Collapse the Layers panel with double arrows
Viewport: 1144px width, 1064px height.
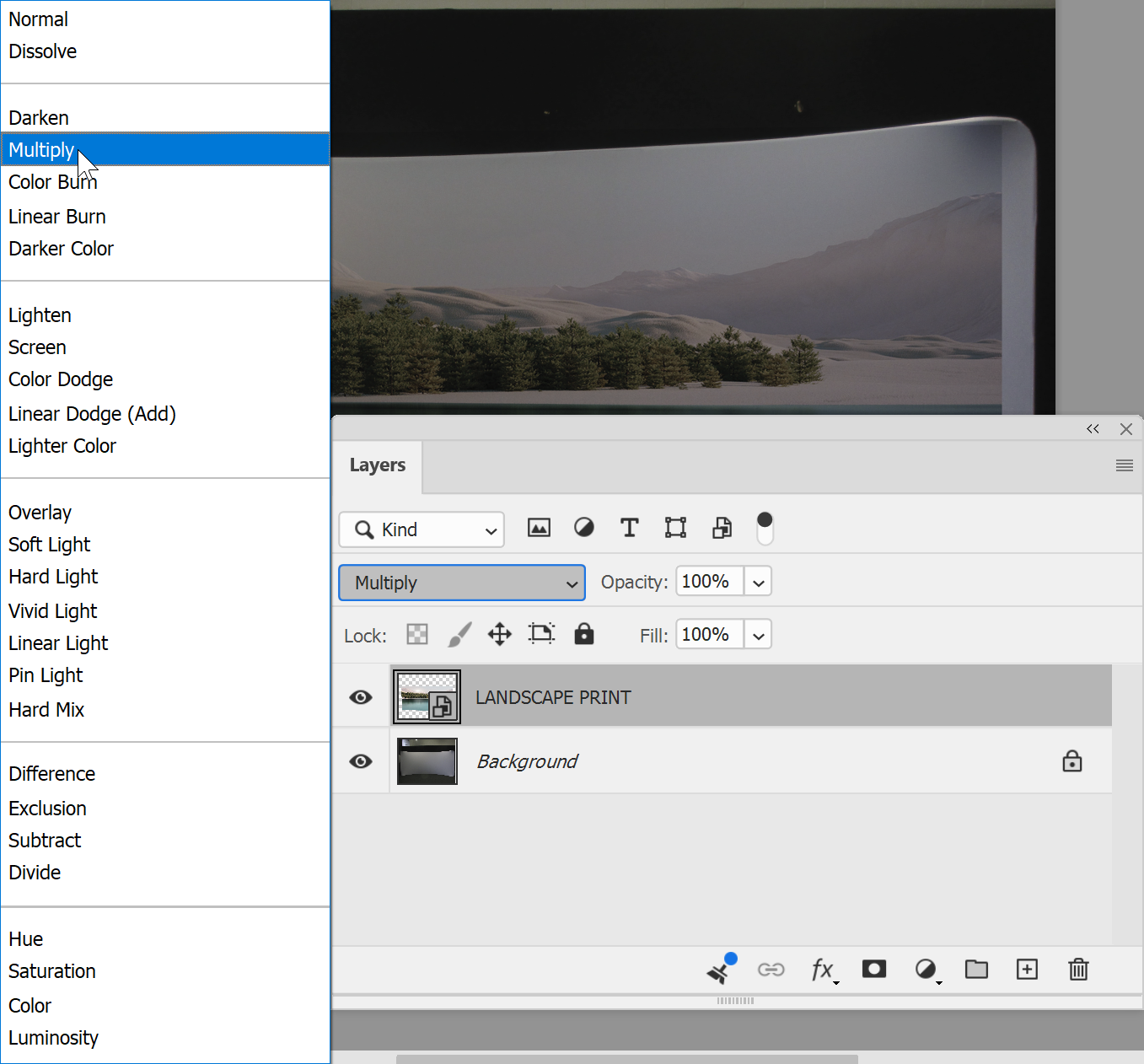click(1093, 429)
